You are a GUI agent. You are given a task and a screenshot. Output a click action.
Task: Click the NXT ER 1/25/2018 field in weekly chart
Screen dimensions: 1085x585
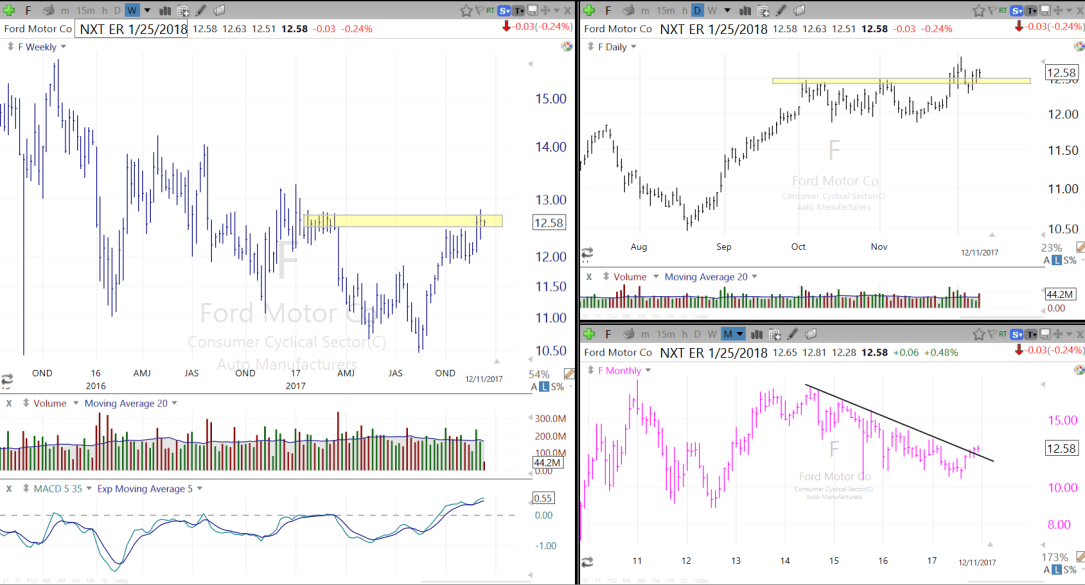click(x=132, y=29)
